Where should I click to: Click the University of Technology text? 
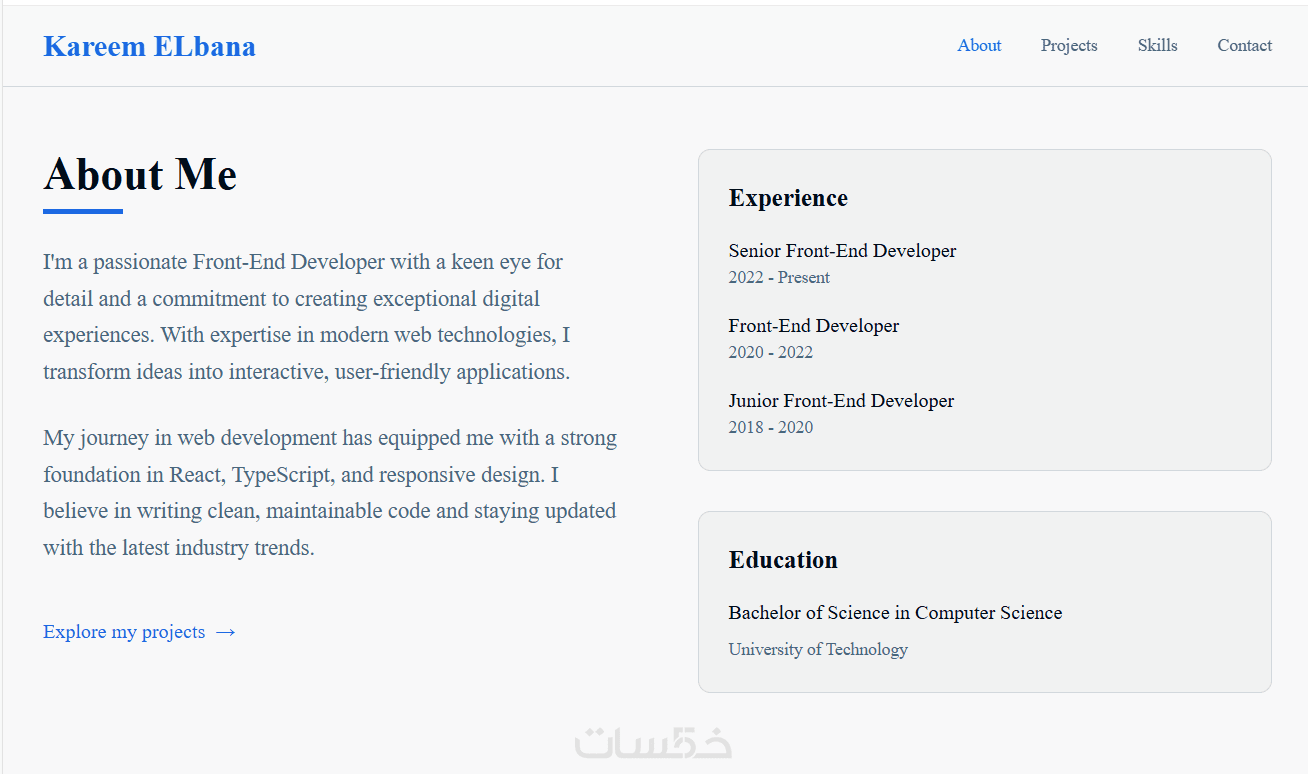pyautogui.click(x=818, y=649)
